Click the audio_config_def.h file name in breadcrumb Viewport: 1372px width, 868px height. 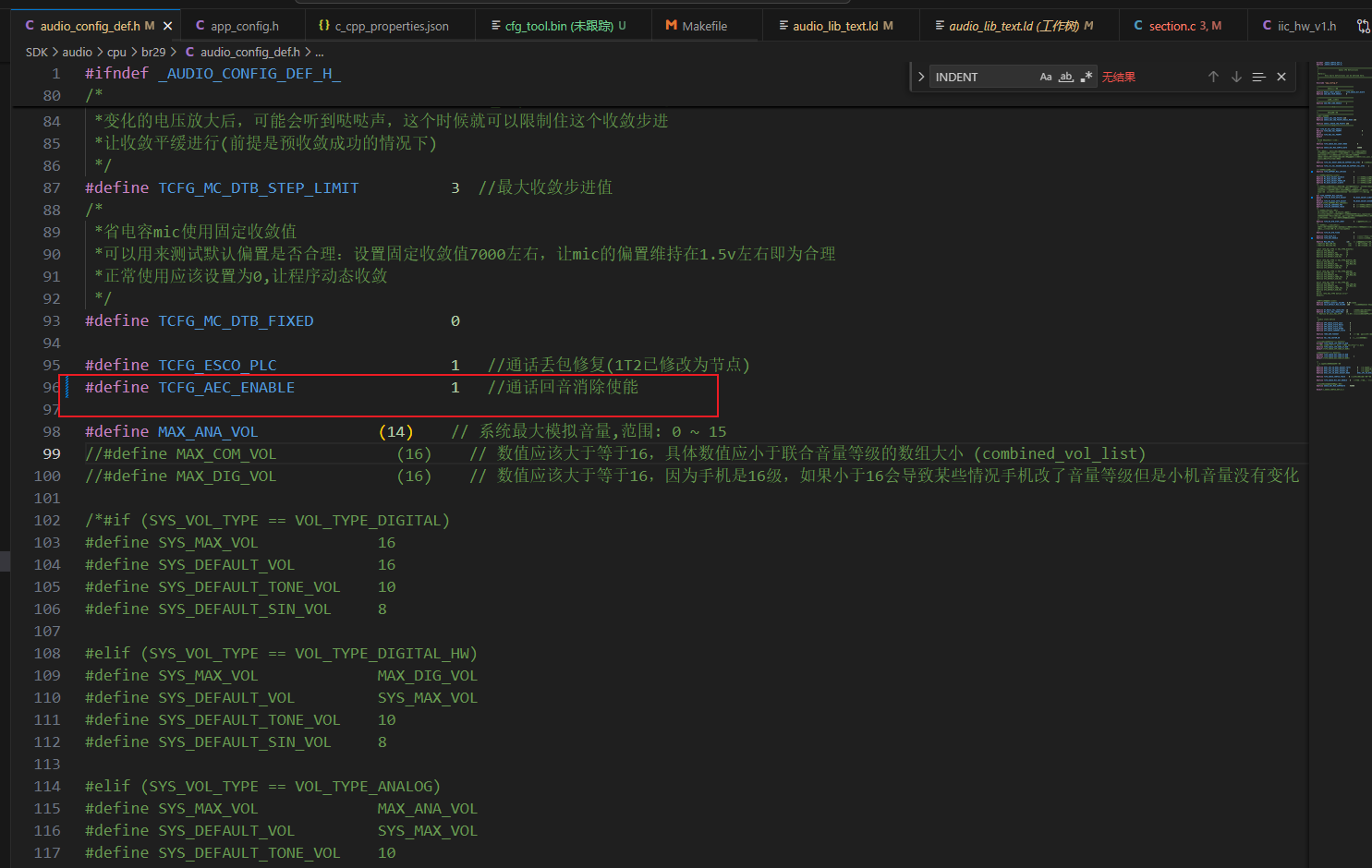click(249, 52)
